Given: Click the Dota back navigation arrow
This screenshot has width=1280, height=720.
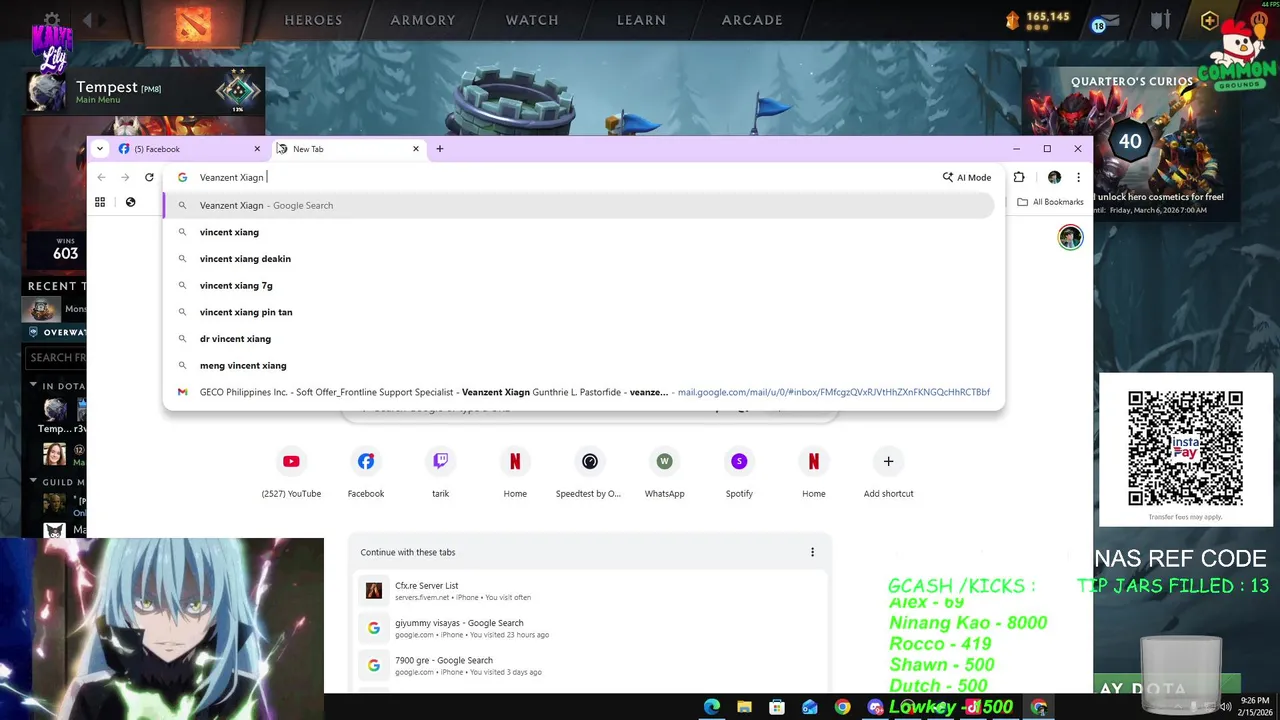Looking at the screenshot, I should coord(88,20).
